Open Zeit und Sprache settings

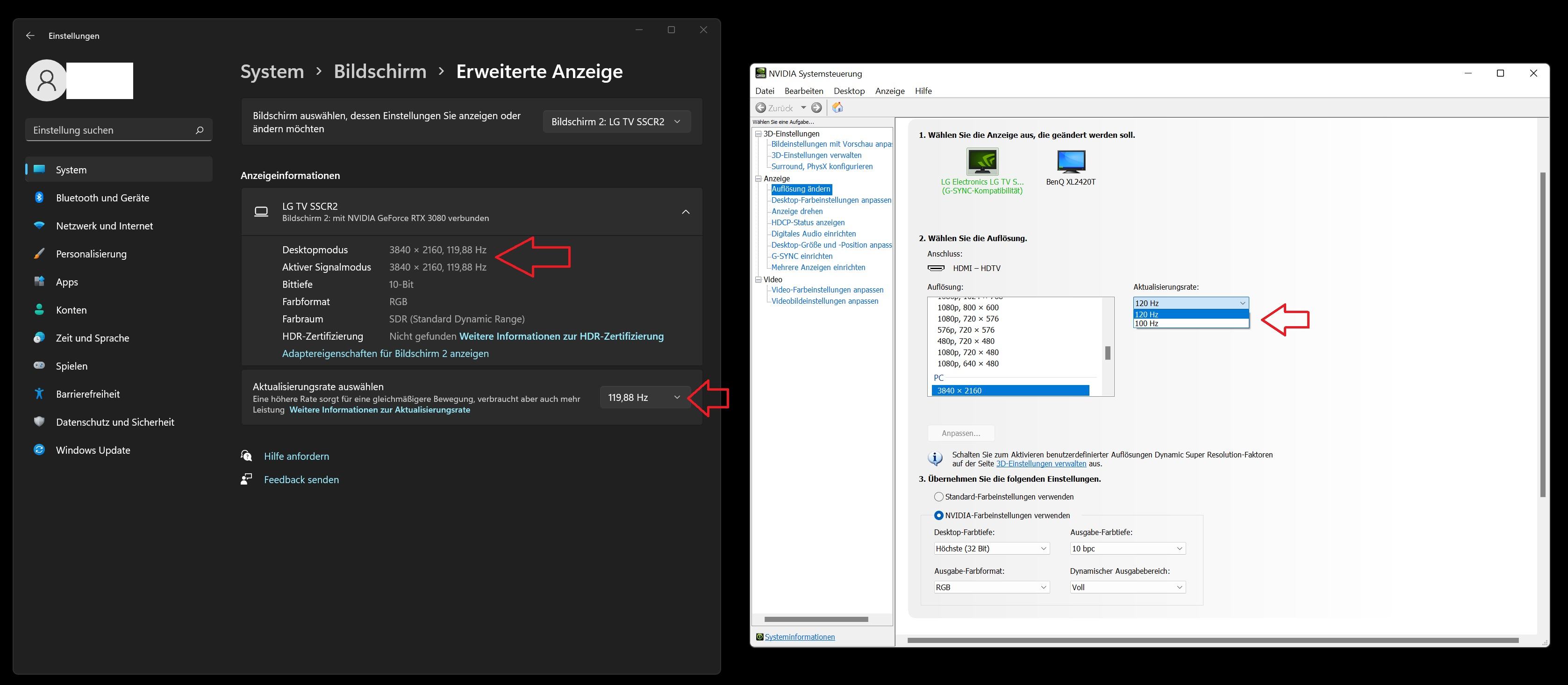tap(119, 338)
